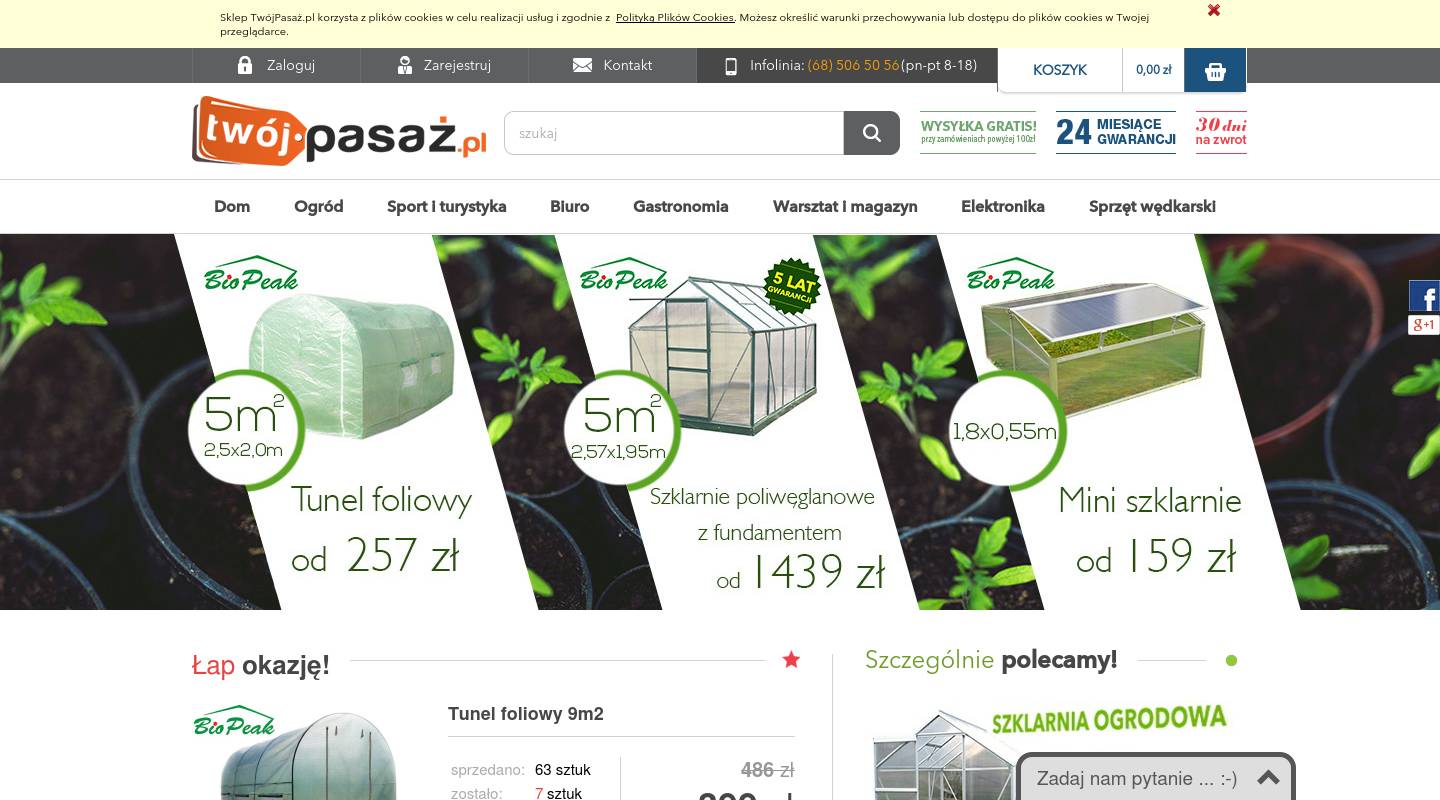Focus the 'szukaj' search field
This screenshot has width=1440, height=800.
click(x=674, y=133)
